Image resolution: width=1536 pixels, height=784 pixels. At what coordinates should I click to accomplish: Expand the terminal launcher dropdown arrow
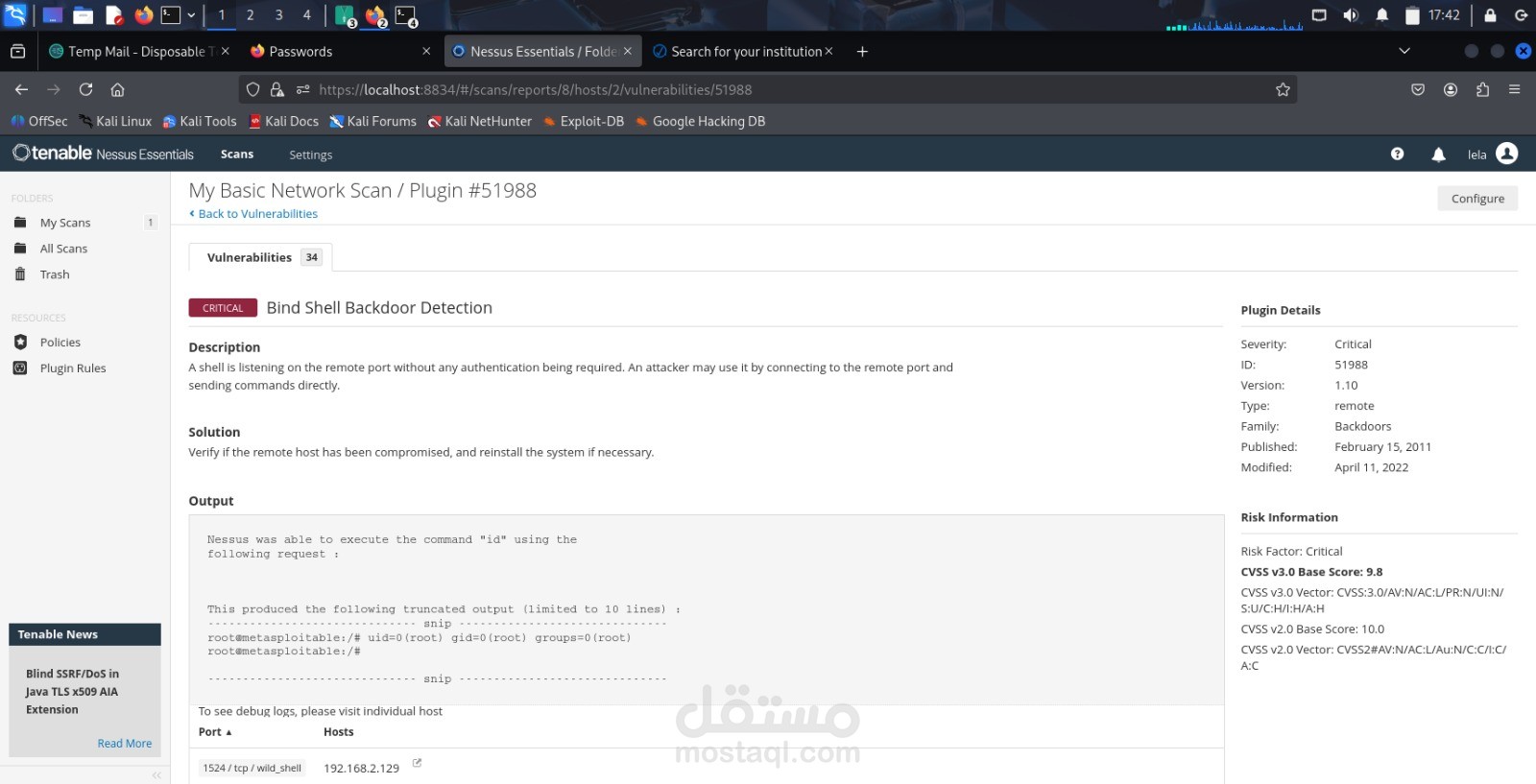point(191,15)
